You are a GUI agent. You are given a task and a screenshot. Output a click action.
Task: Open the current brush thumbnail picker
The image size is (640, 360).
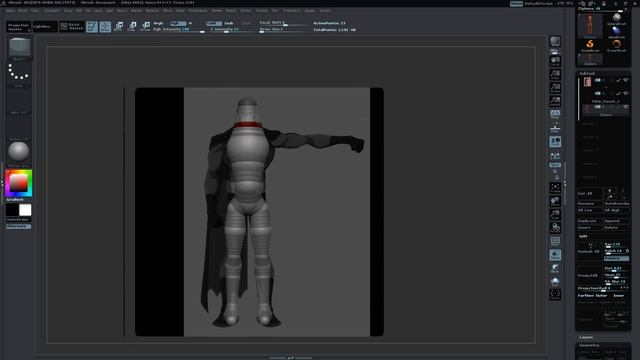pos(19,47)
